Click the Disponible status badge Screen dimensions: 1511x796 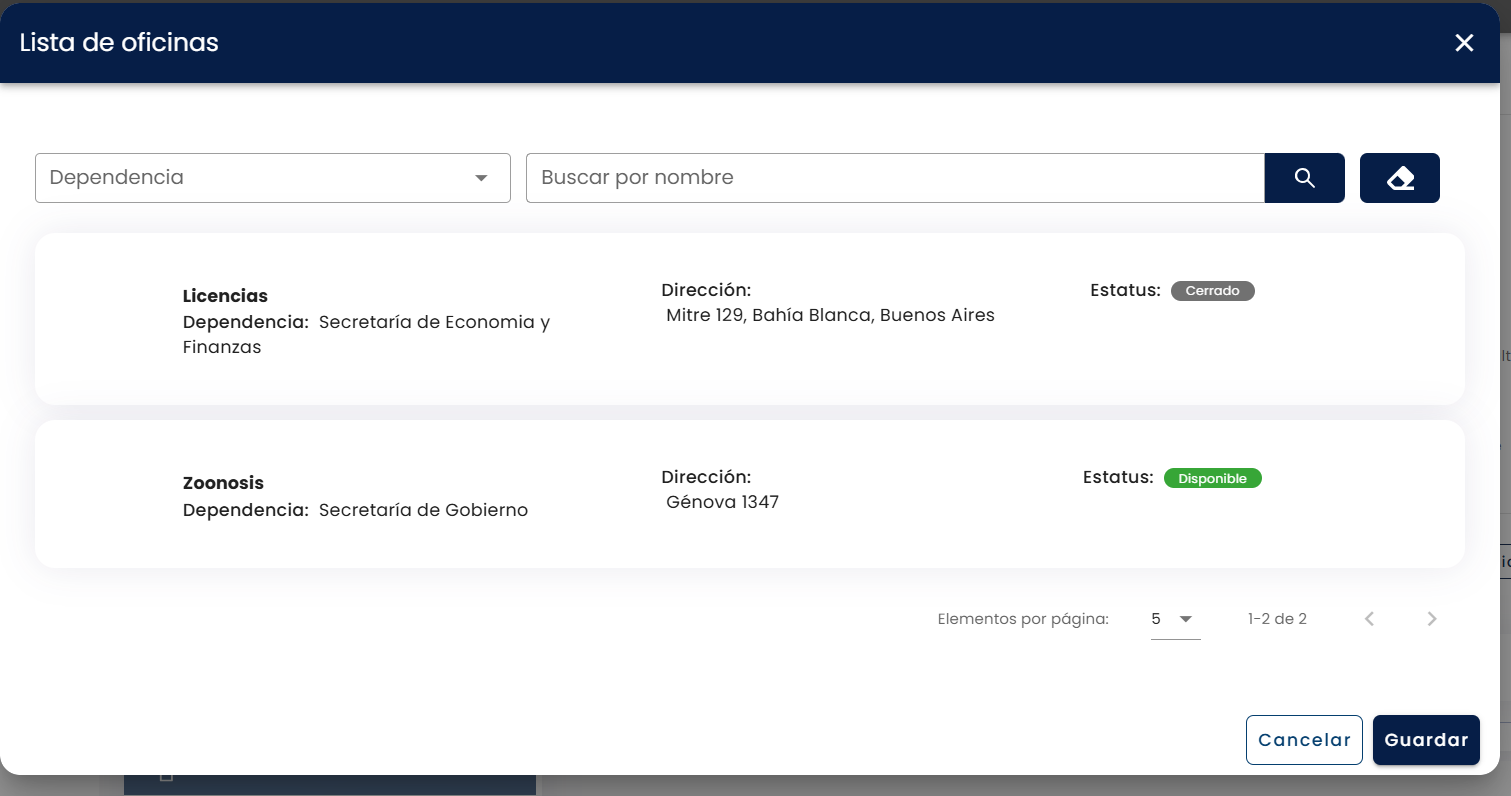[x=1212, y=478]
